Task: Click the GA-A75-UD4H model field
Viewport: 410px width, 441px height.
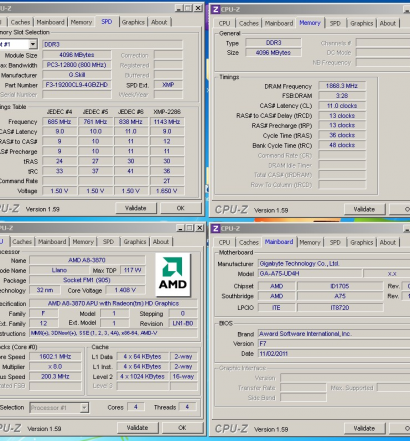Action: pyautogui.click(x=310, y=273)
